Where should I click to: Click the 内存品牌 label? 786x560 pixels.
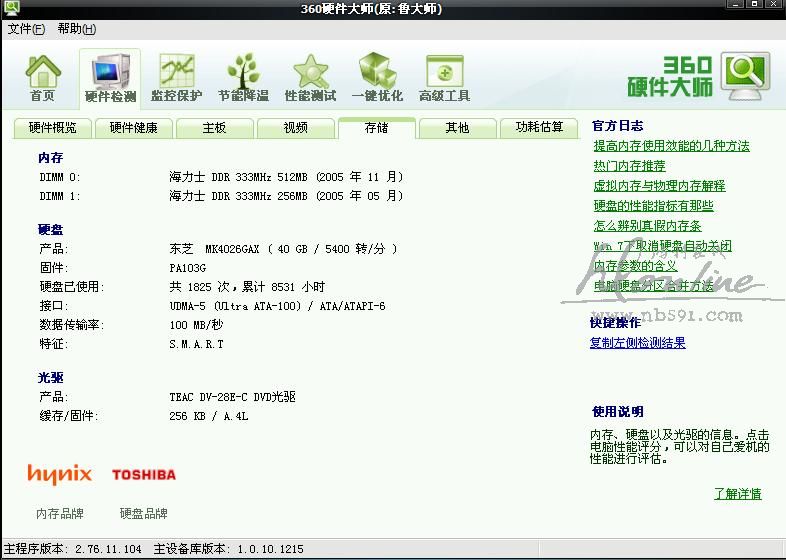pyautogui.click(x=60, y=513)
